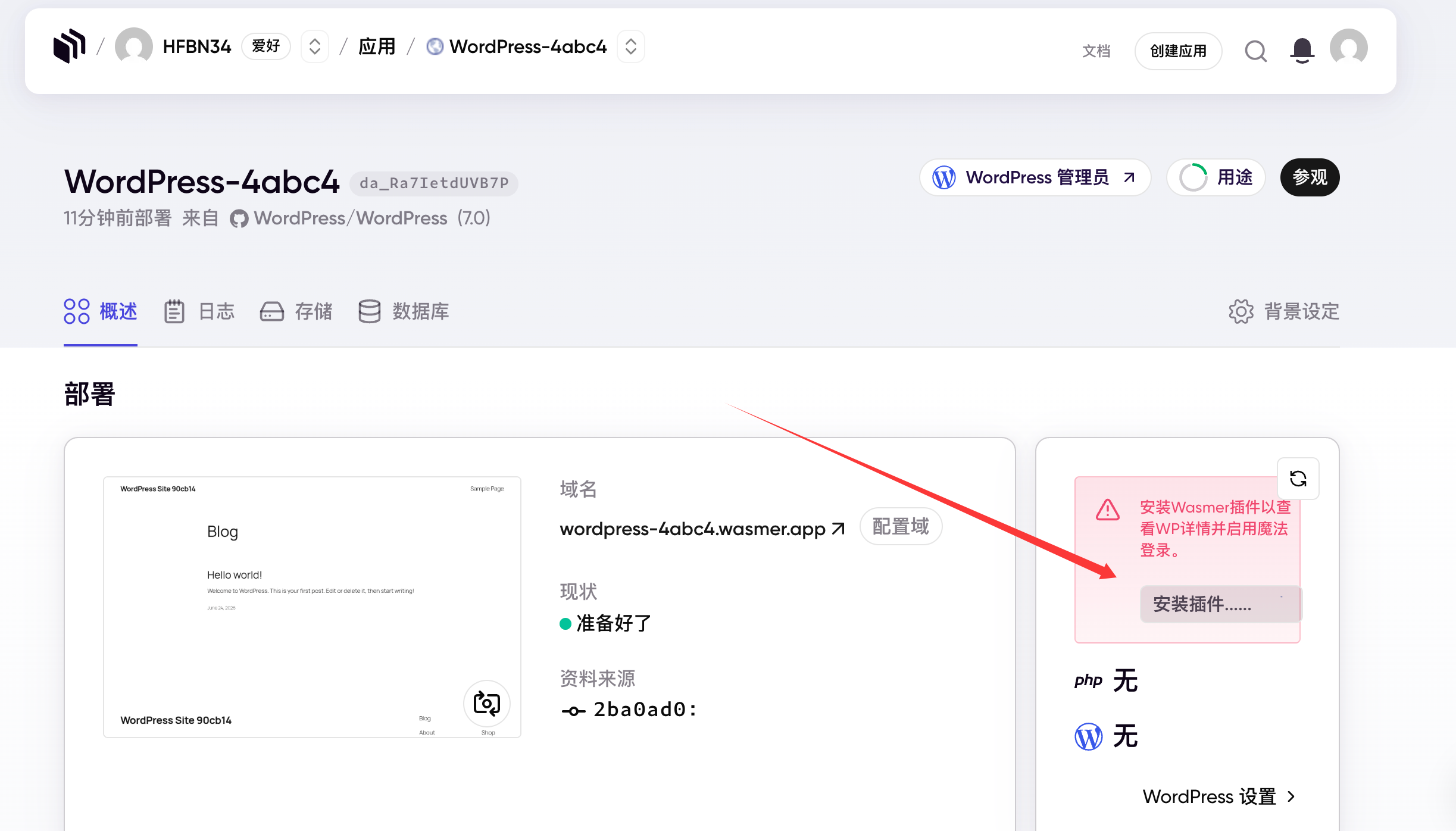Click the php version label
This screenshot has width=1456, height=831.
click(x=1088, y=681)
